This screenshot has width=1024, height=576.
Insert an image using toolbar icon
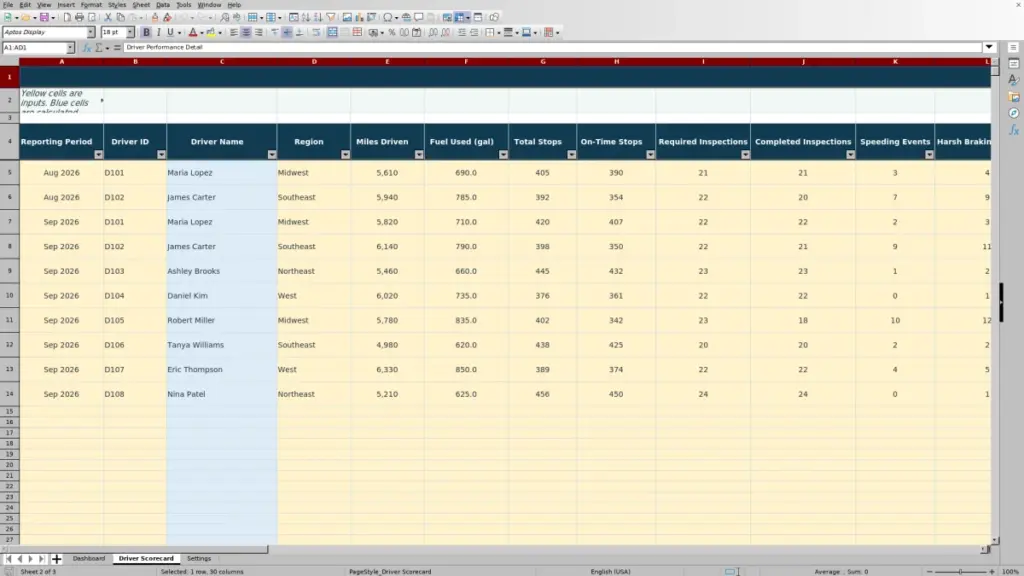[347, 17]
